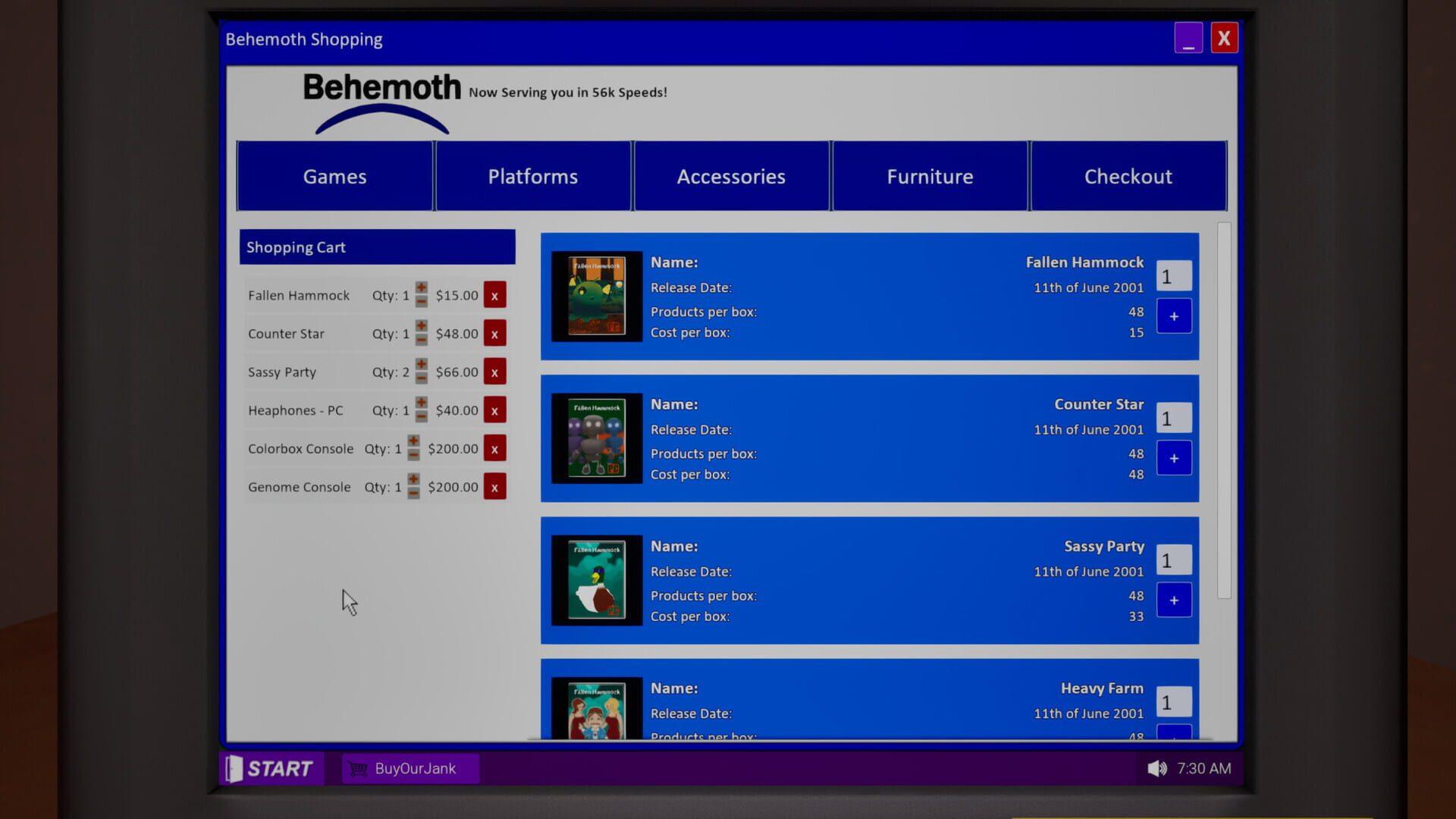The image size is (1456, 819).
Task: Open the Accessories tab
Action: [730, 176]
